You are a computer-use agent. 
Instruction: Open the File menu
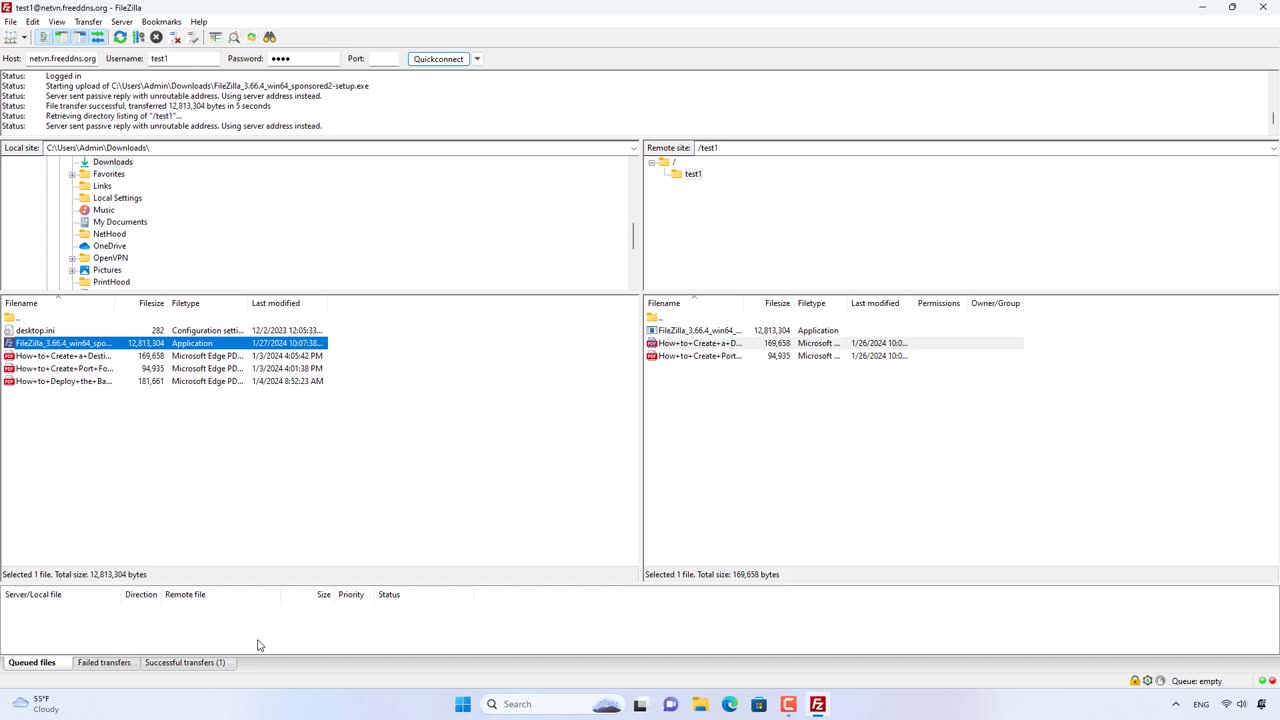point(10,22)
